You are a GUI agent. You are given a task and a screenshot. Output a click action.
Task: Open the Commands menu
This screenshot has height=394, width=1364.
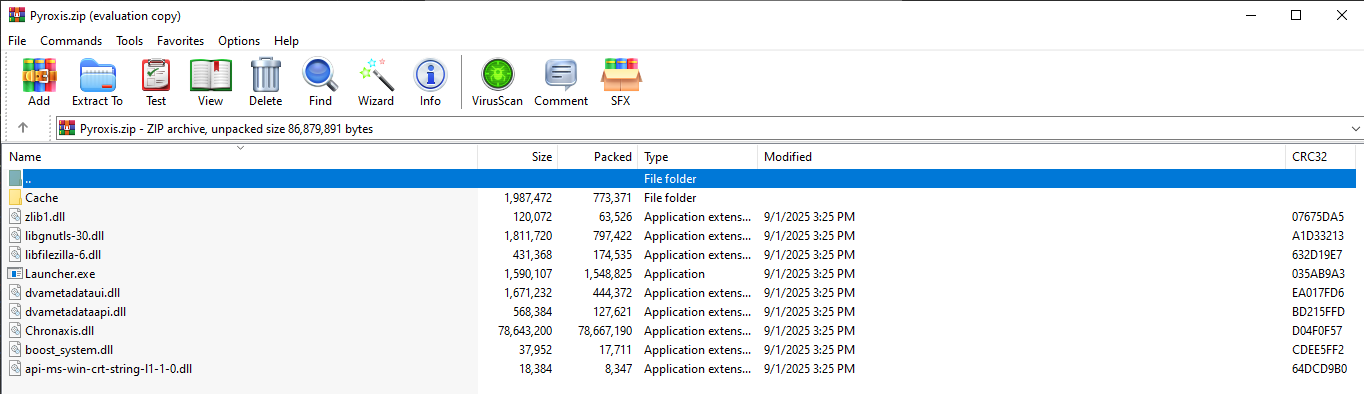click(71, 41)
